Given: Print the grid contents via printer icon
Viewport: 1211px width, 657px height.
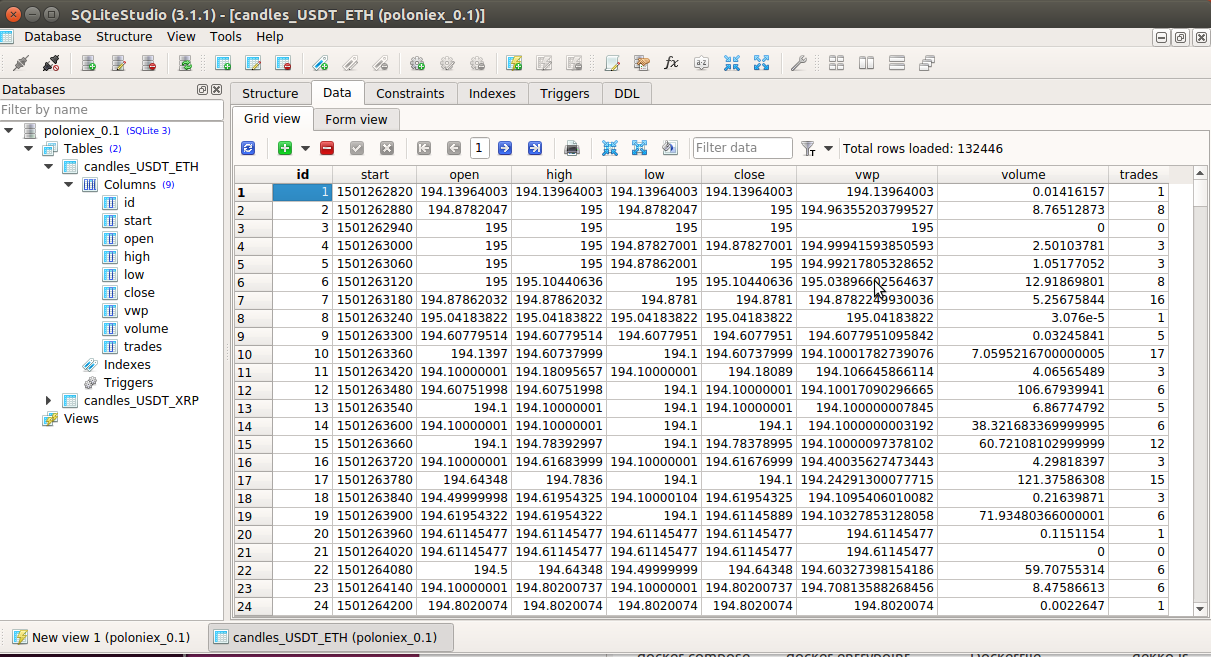Looking at the screenshot, I should (x=571, y=147).
